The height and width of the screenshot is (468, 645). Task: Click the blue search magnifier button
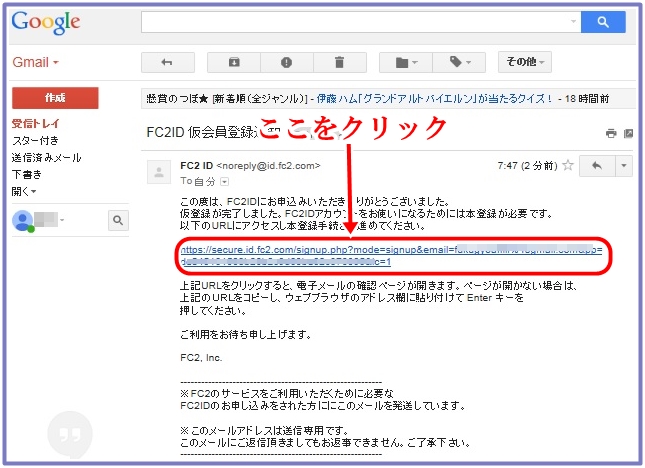(603, 22)
